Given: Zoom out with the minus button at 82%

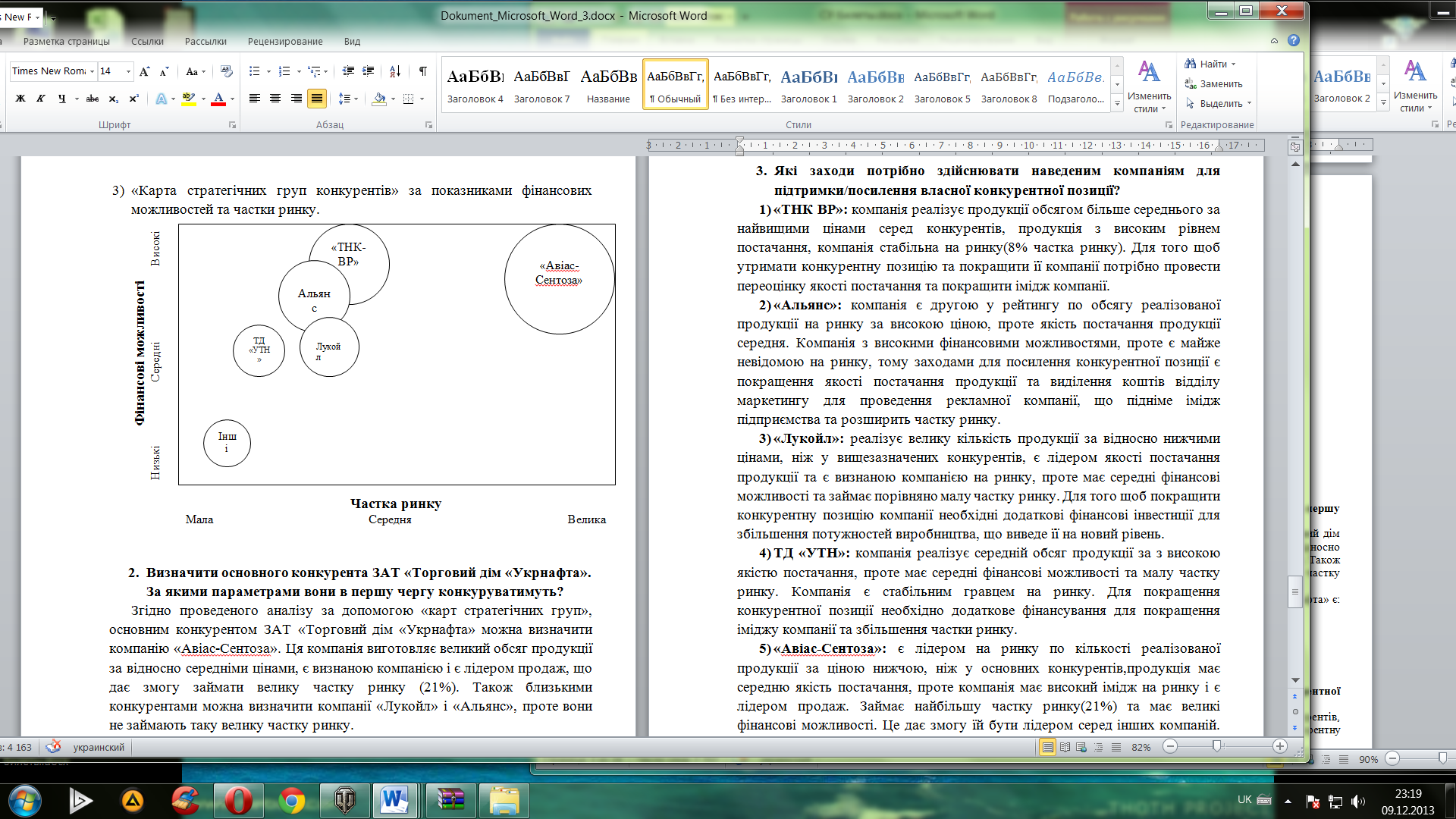Looking at the screenshot, I should (1170, 747).
